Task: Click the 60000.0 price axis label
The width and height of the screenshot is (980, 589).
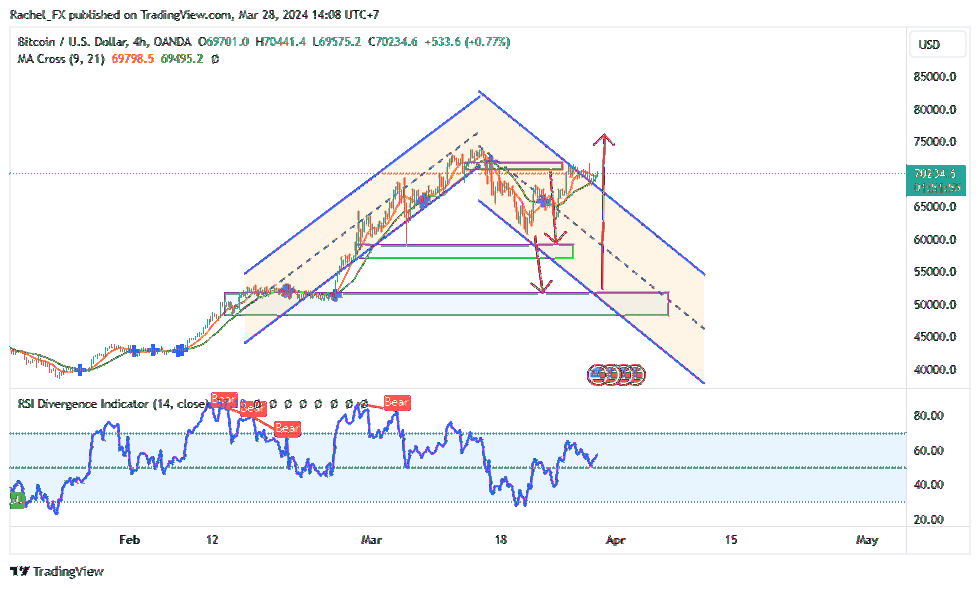Action: pyautogui.click(x=934, y=239)
